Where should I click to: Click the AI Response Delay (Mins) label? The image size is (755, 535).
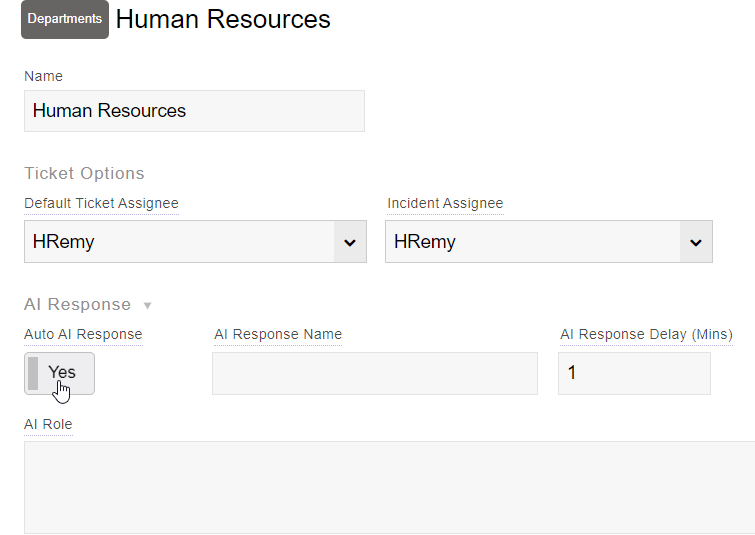coord(646,334)
